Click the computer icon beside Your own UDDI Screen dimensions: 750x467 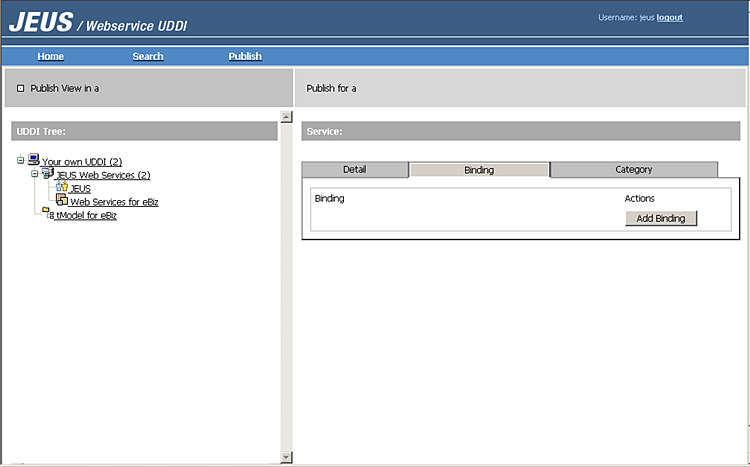tap(33, 160)
